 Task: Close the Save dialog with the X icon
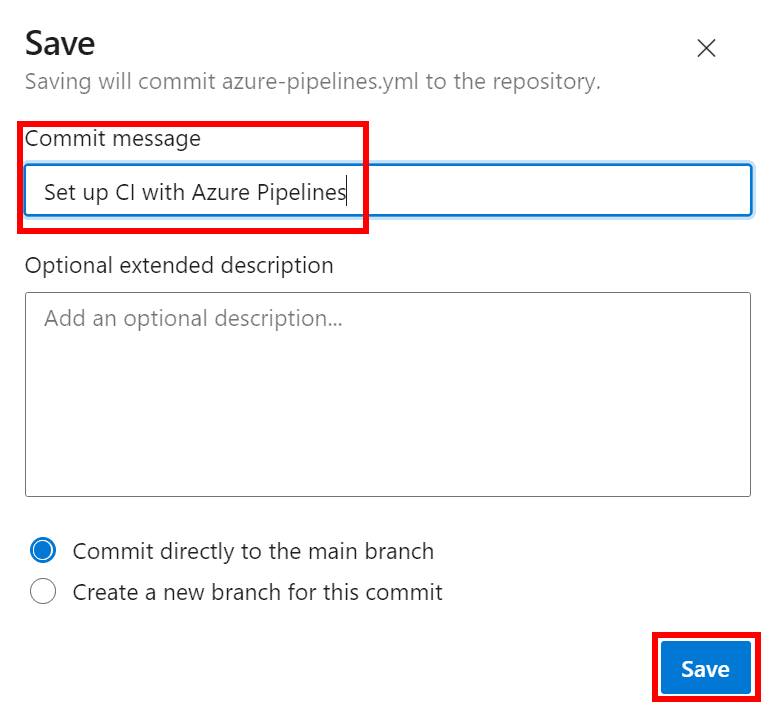click(706, 48)
